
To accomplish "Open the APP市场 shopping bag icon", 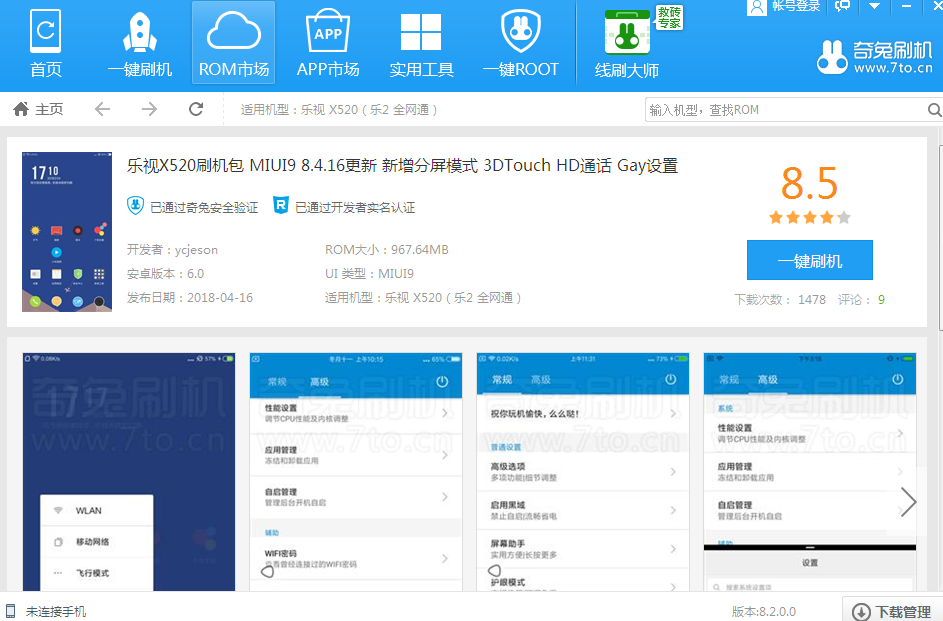I will (x=328, y=31).
